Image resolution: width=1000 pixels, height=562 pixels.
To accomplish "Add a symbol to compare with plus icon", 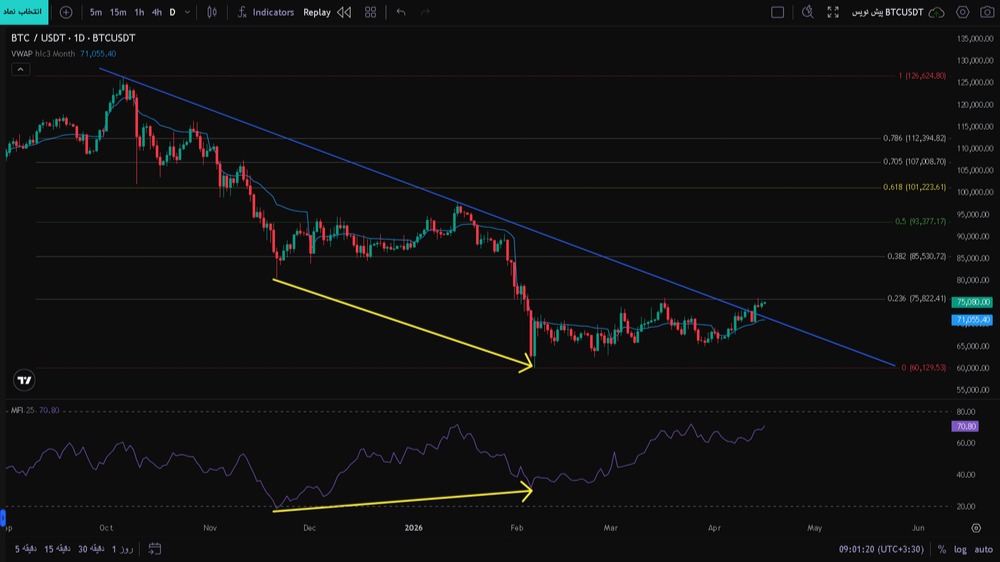I will 66,12.
